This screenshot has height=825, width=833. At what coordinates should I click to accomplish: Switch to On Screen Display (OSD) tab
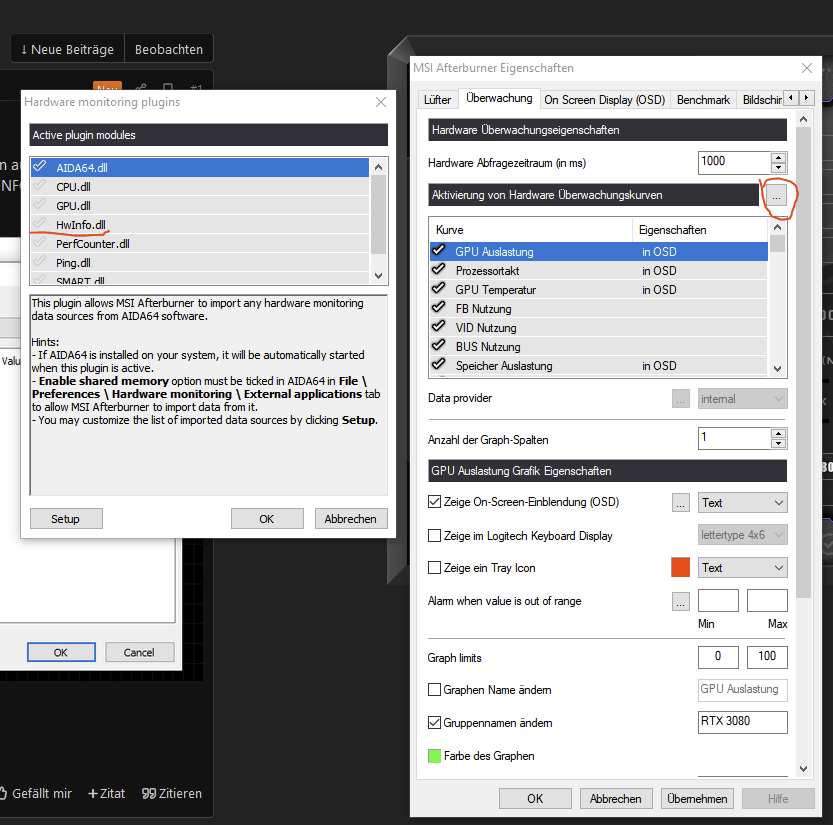(605, 100)
